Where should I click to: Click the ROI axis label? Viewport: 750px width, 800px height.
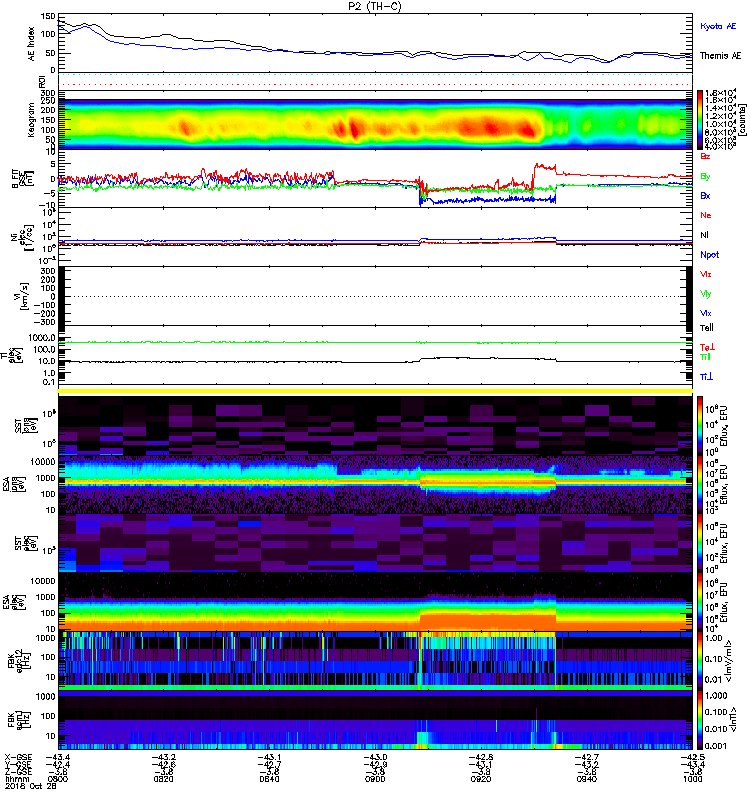point(43,81)
